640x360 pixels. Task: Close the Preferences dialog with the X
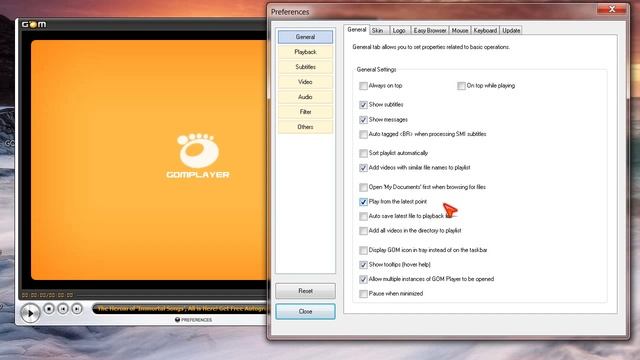(x=611, y=9)
